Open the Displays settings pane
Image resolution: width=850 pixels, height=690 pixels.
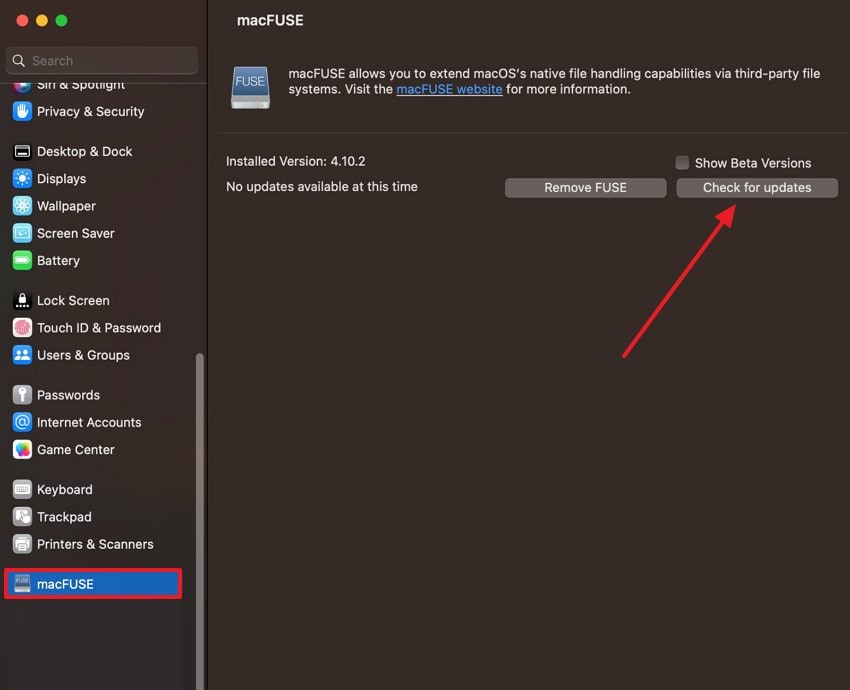pos(62,179)
